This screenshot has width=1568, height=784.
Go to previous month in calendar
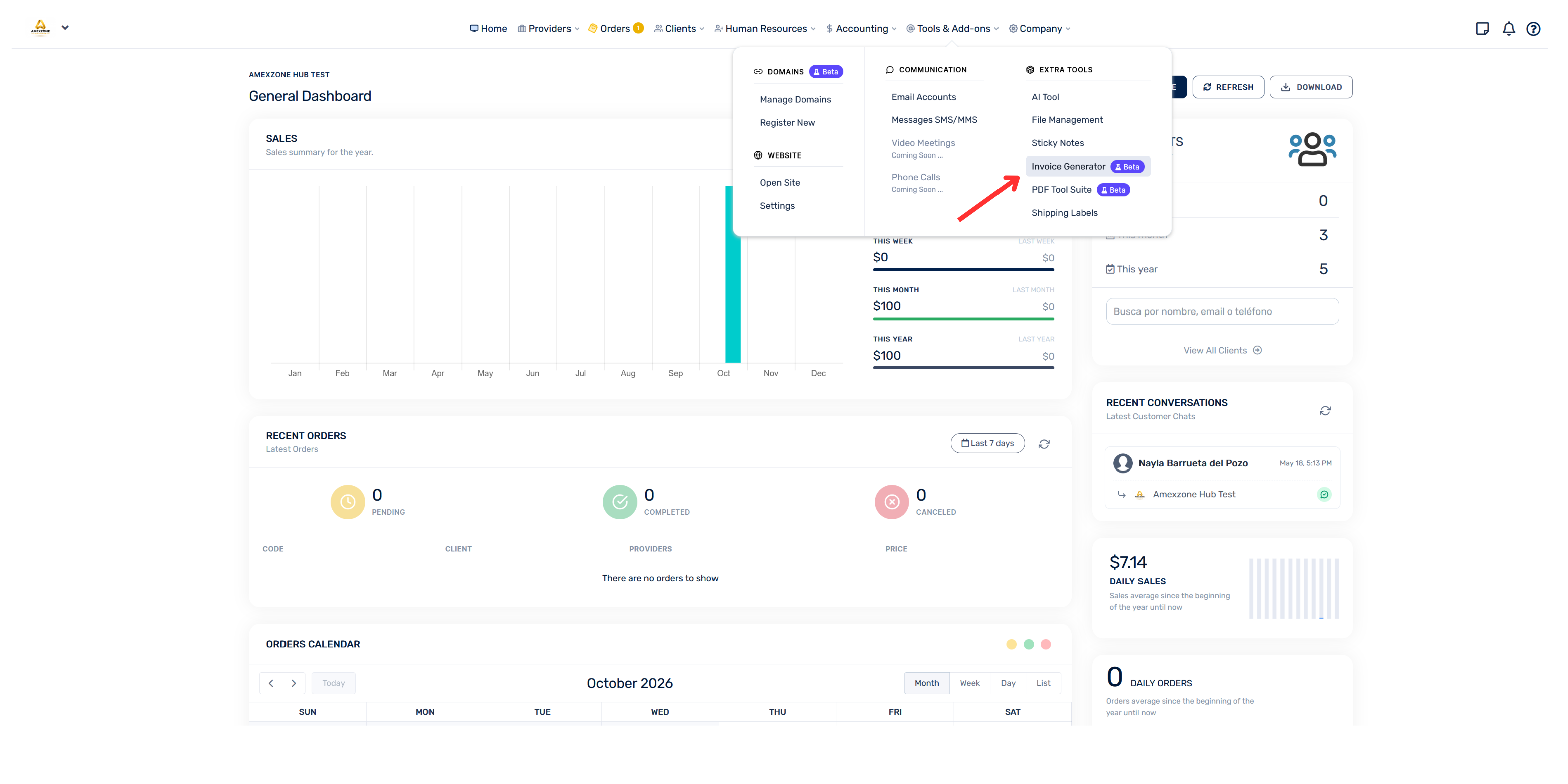point(271,683)
